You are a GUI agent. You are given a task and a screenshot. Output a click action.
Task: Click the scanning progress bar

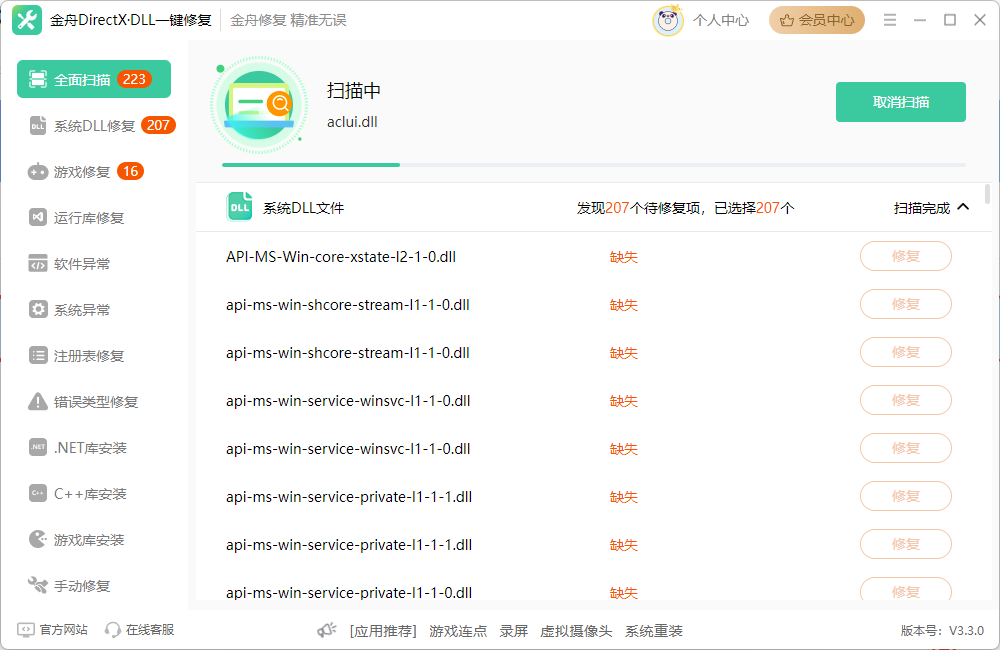pyautogui.click(x=593, y=165)
